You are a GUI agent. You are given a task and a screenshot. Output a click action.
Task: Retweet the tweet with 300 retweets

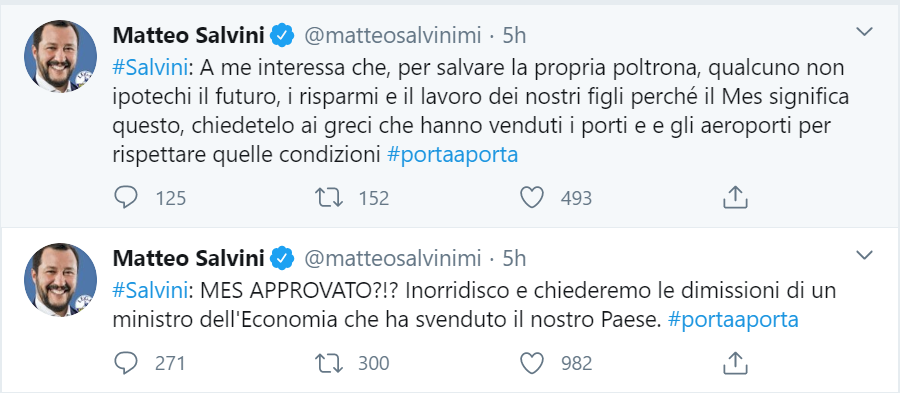pos(329,363)
